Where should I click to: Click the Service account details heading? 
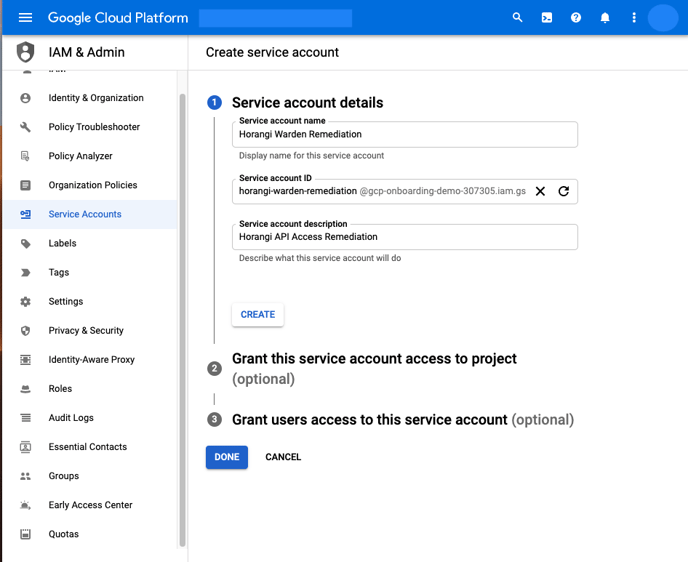(x=307, y=103)
